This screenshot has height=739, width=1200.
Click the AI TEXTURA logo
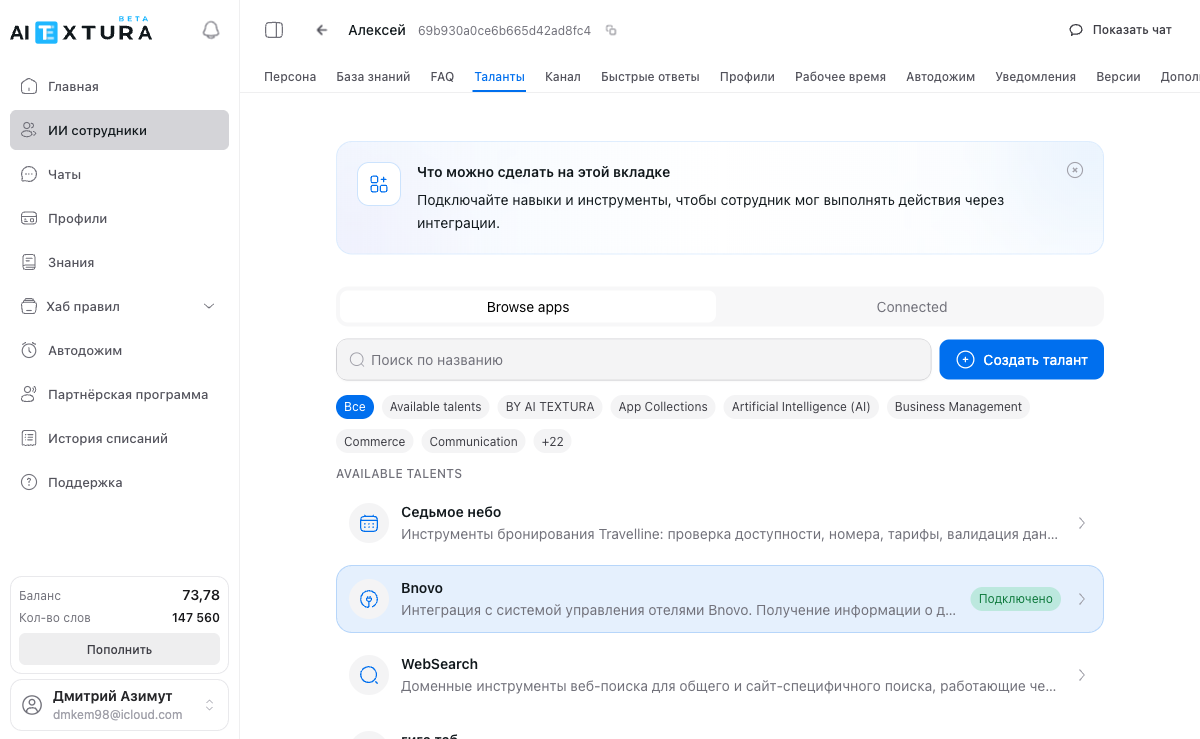pyautogui.click(x=81, y=30)
